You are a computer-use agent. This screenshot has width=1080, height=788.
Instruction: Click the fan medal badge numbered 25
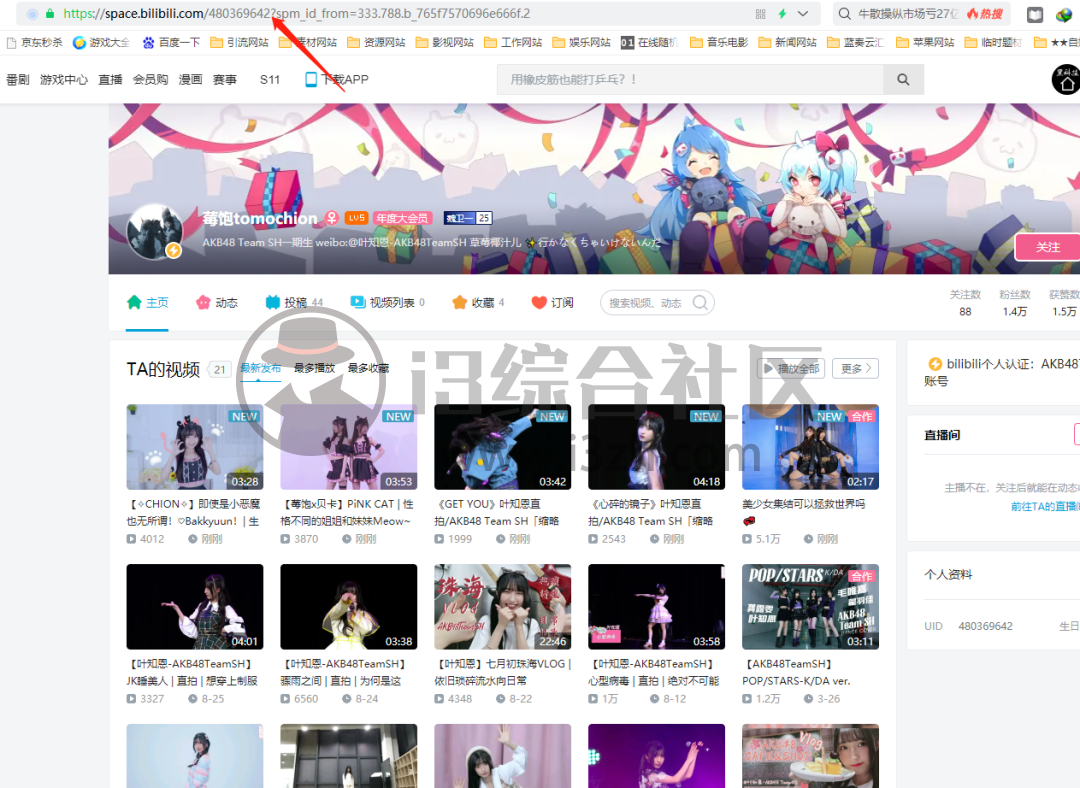point(468,218)
